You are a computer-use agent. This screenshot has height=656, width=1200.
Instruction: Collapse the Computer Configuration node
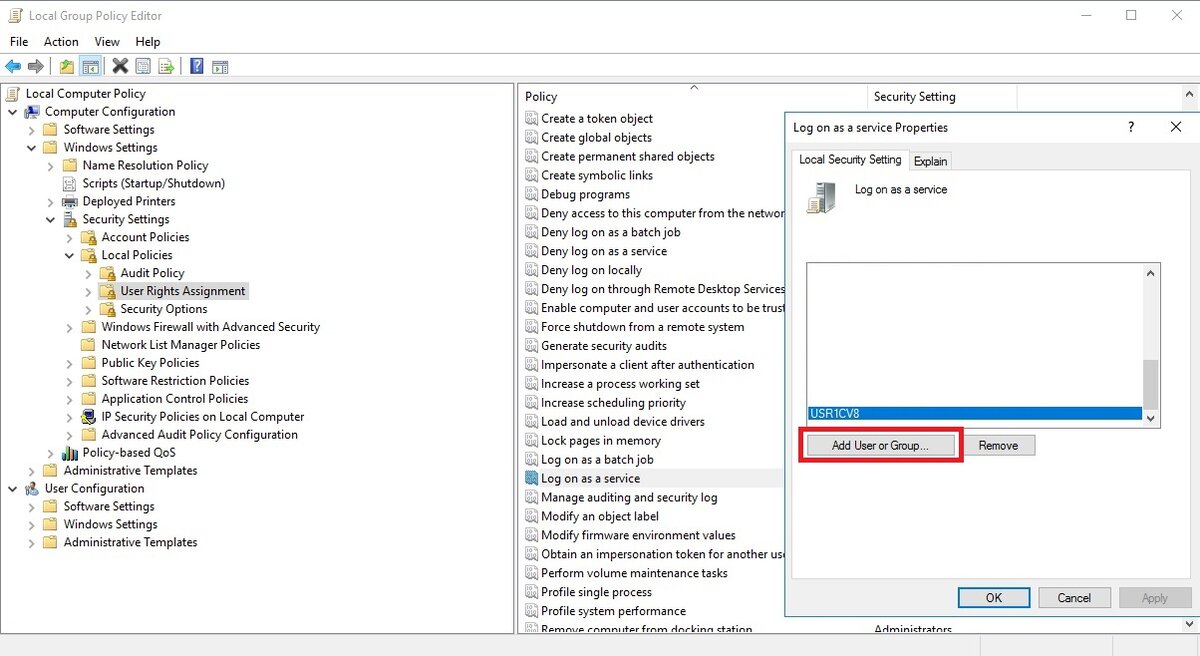point(13,112)
